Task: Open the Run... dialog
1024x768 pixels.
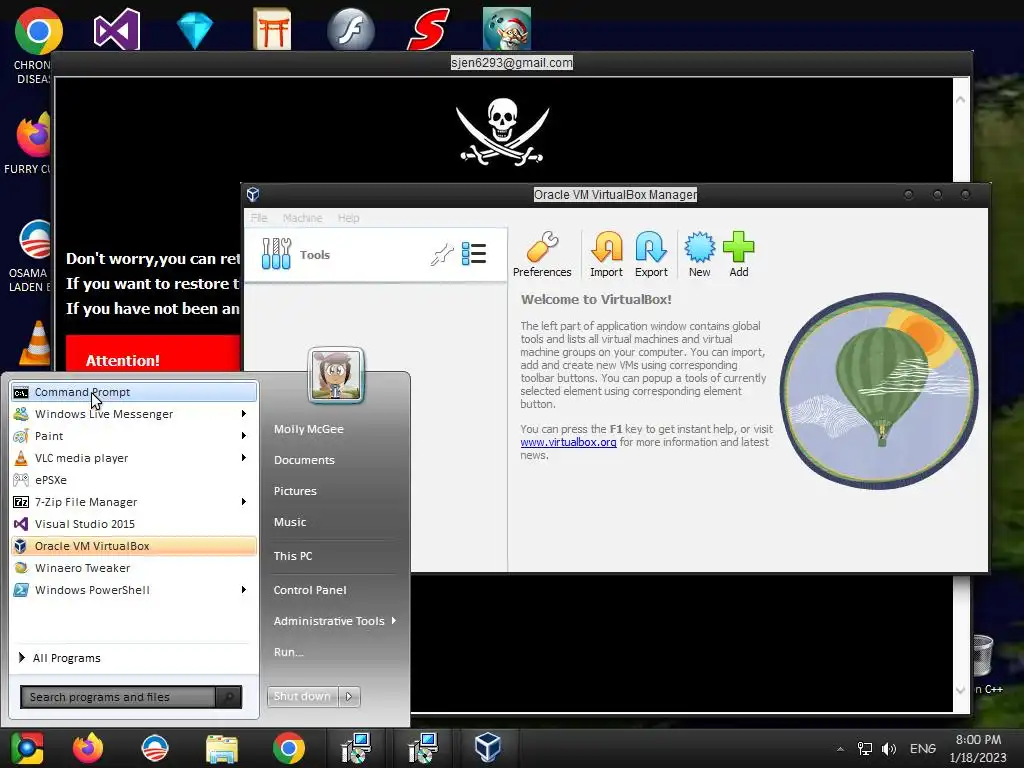Action: pos(289,652)
